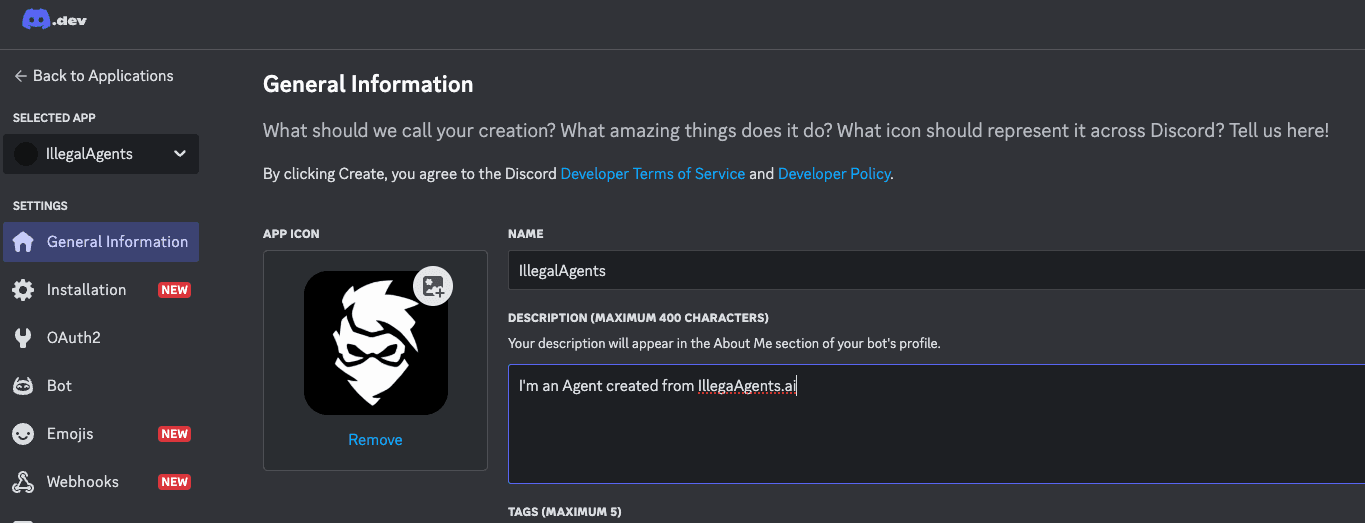Viewport: 1365px width, 523px height.
Task: Click the ninja app icon thumbnail
Action: [x=375, y=343]
